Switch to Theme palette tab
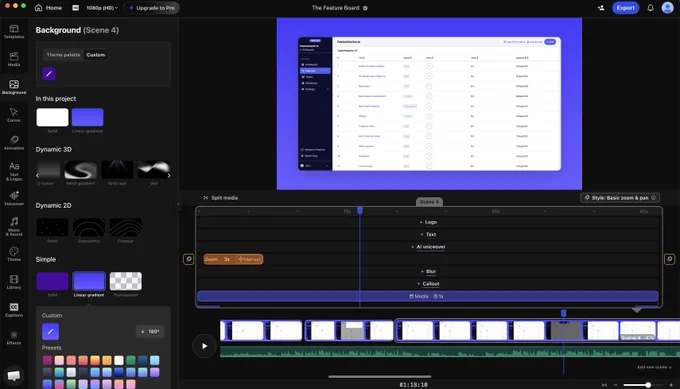680x389 pixels. pyautogui.click(x=63, y=55)
